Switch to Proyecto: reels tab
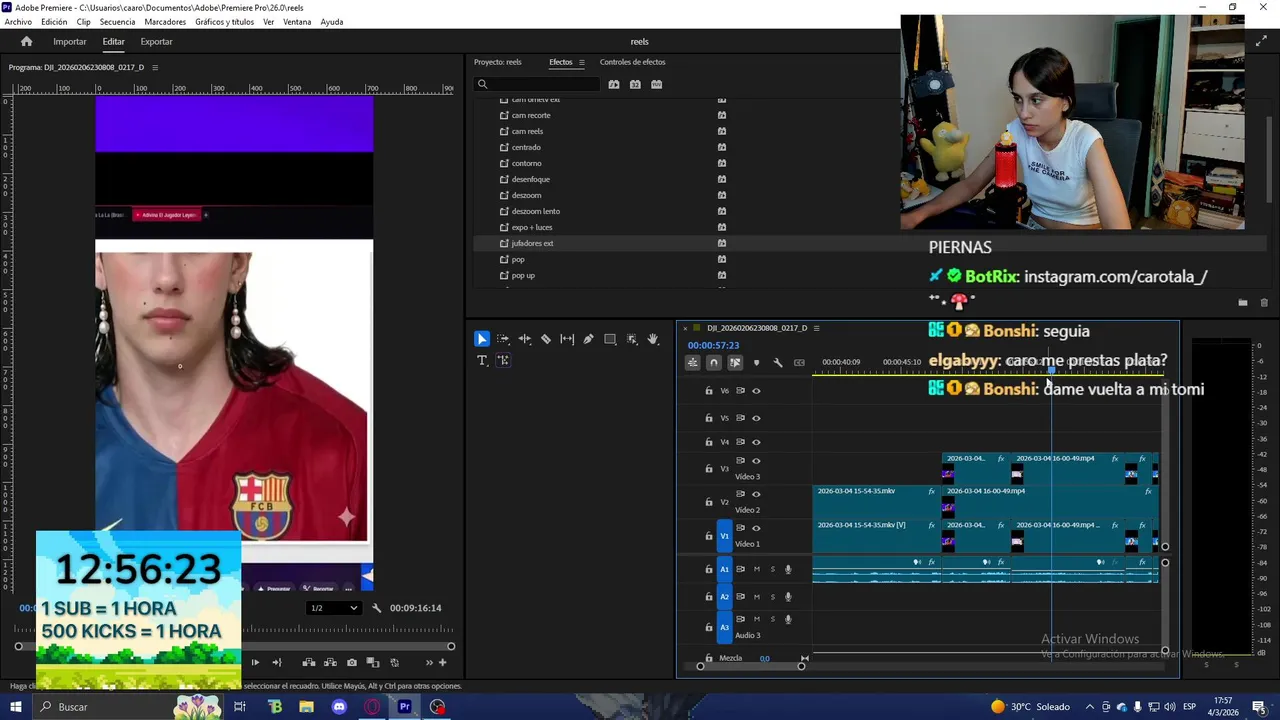This screenshot has height=720, width=1280. click(x=497, y=62)
